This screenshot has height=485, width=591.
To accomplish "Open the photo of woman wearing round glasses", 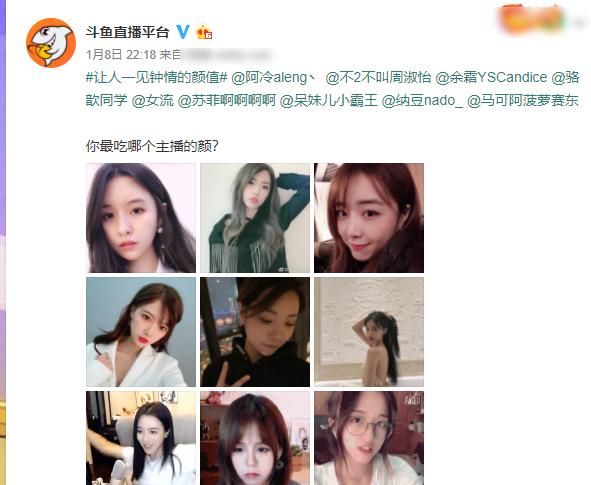I will [369, 438].
